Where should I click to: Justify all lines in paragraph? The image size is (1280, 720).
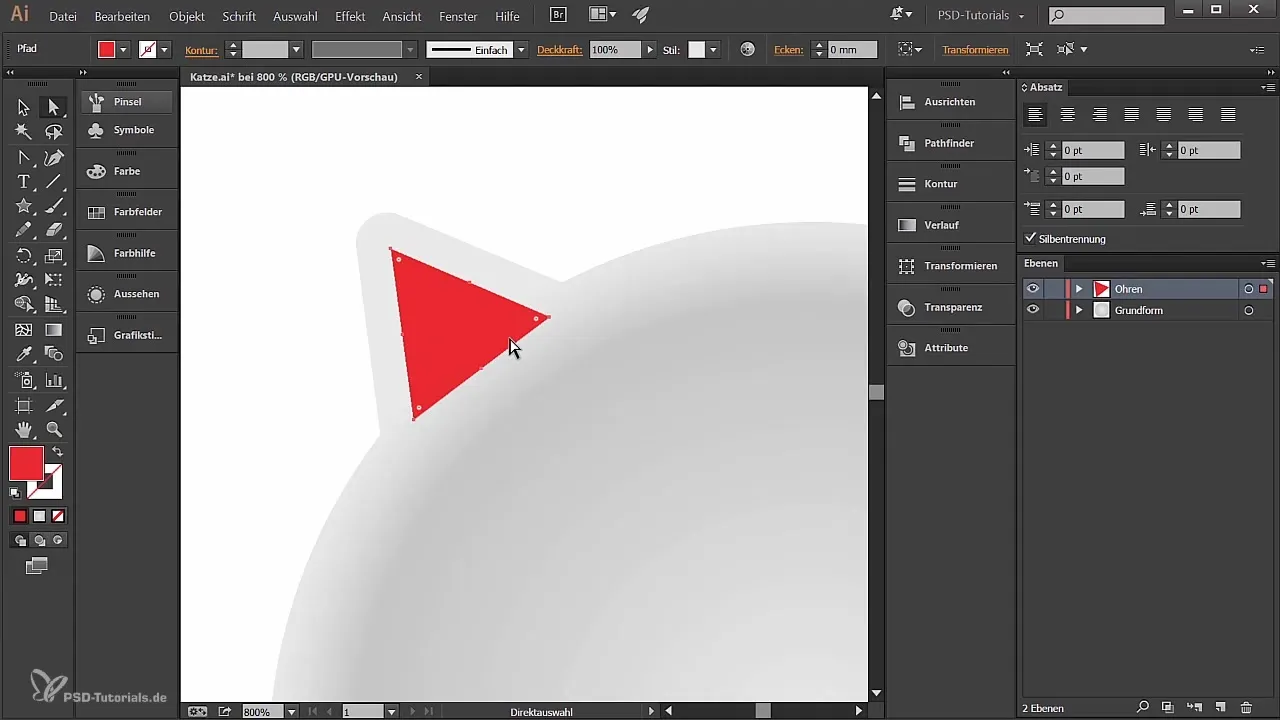pyautogui.click(x=1228, y=115)
